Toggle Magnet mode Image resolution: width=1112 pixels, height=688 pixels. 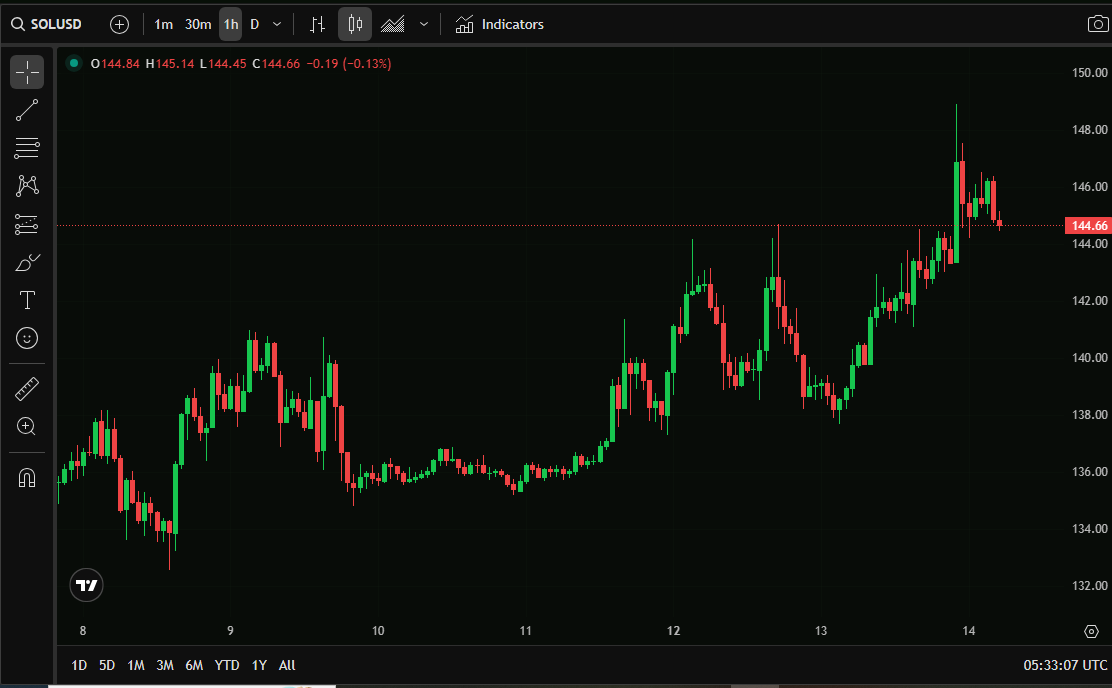[27, 477]
